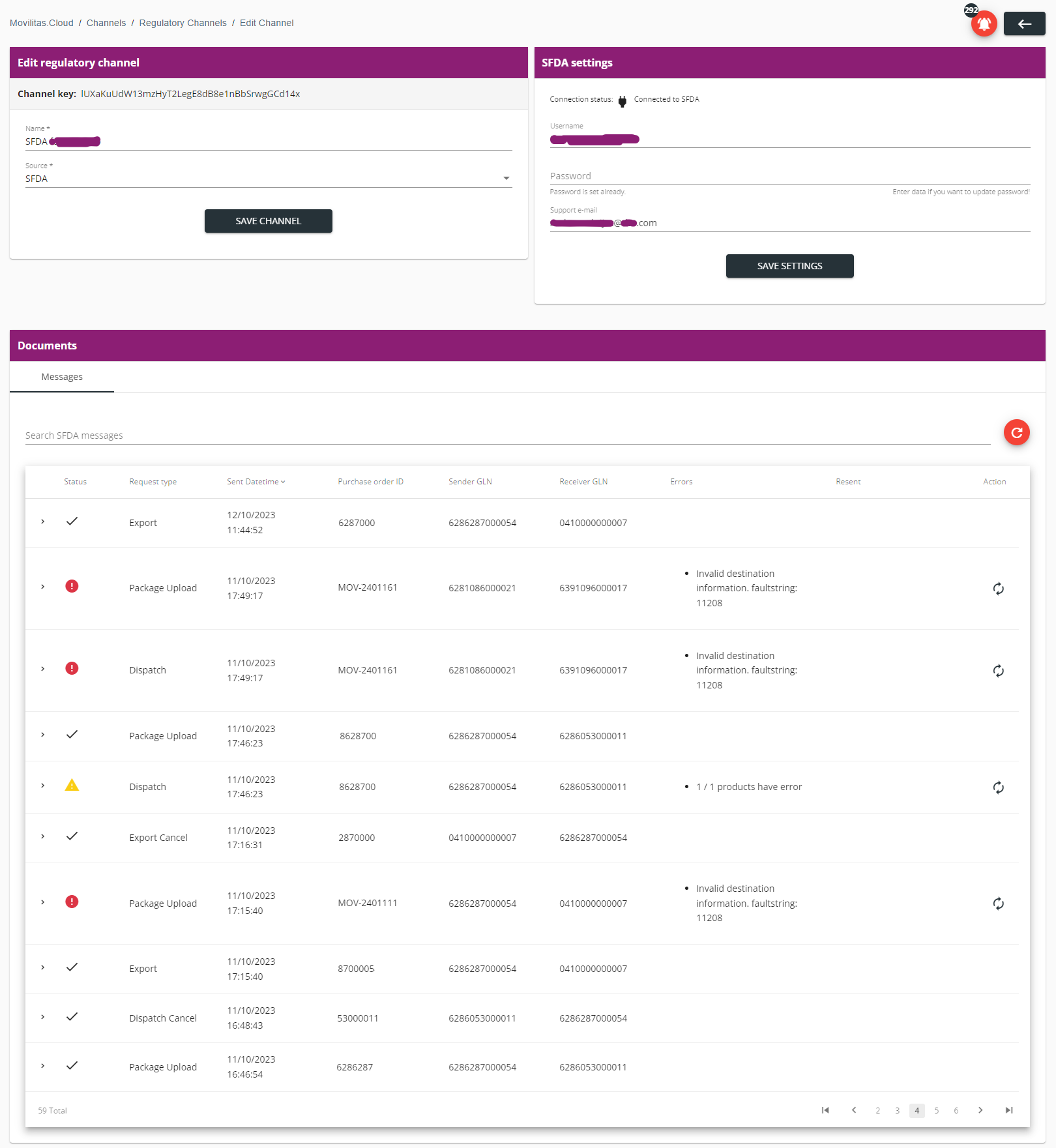Click success checkmark of Export Cancel row
The height and width of the screenshot is (1148, 1056).
(x=72, y=836)
